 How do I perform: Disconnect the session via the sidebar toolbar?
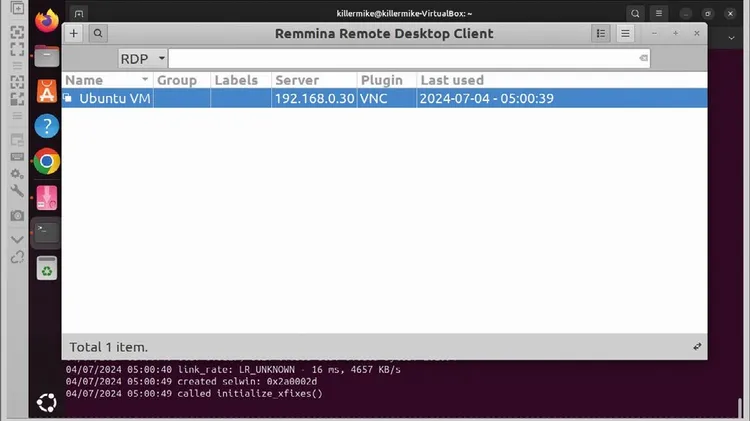tap(17, 257)
